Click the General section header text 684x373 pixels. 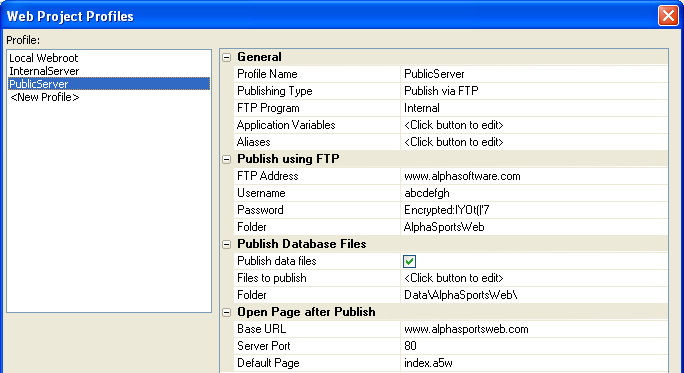coord(259,57)
